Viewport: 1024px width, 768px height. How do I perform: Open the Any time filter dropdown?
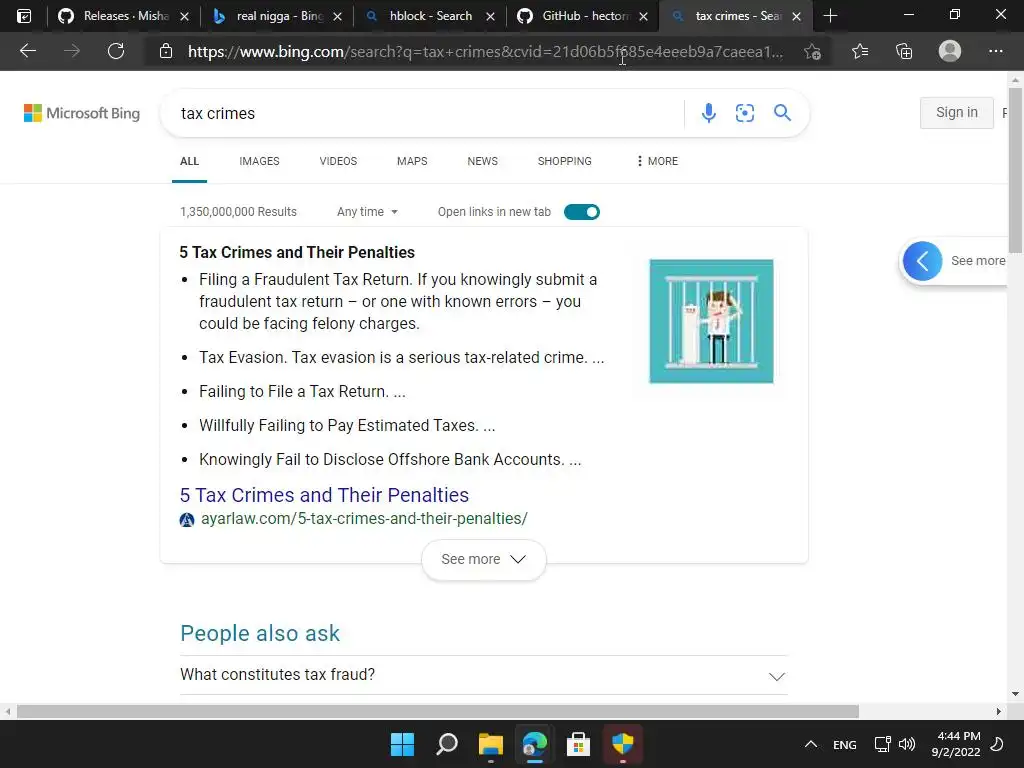tap(367, 212)
